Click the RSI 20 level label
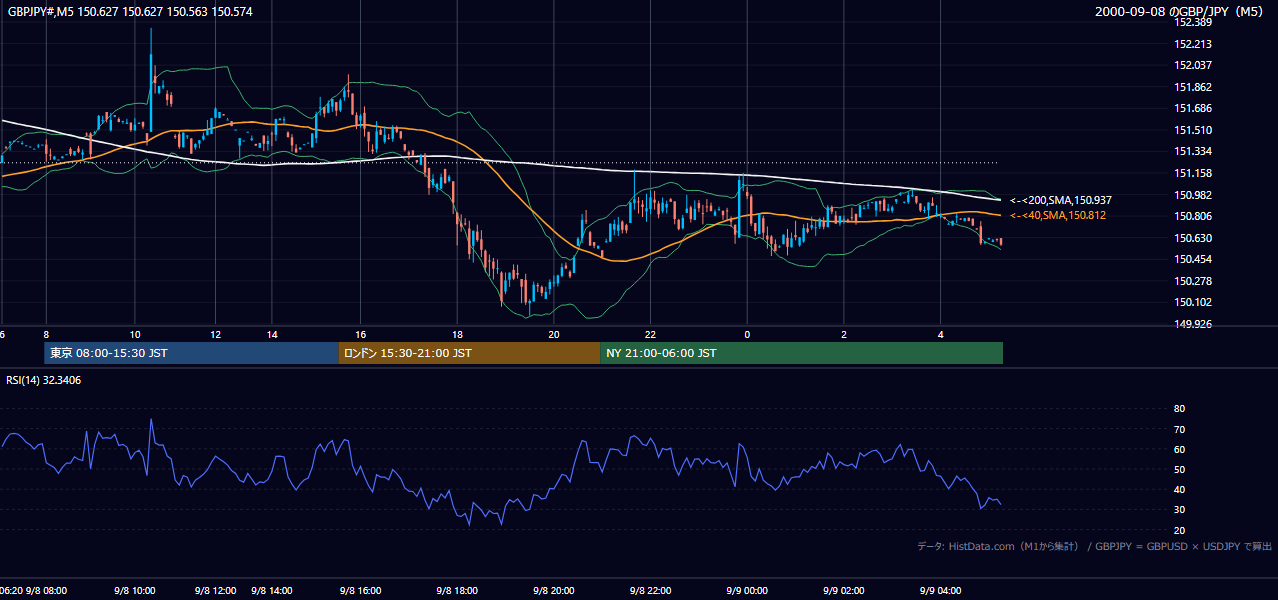Image resolution: width=1278 pixels, height=600 pixels. (1180, 531)
